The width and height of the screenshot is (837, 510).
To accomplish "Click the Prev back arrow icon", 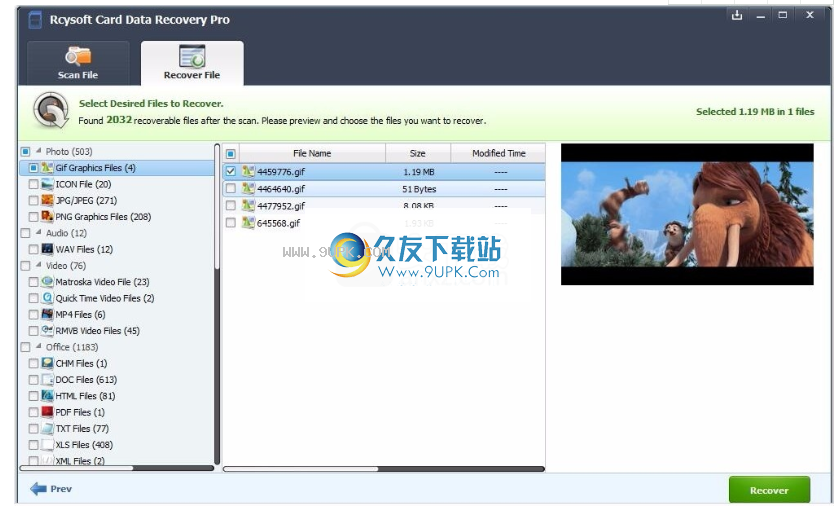I will pos(38,489).
